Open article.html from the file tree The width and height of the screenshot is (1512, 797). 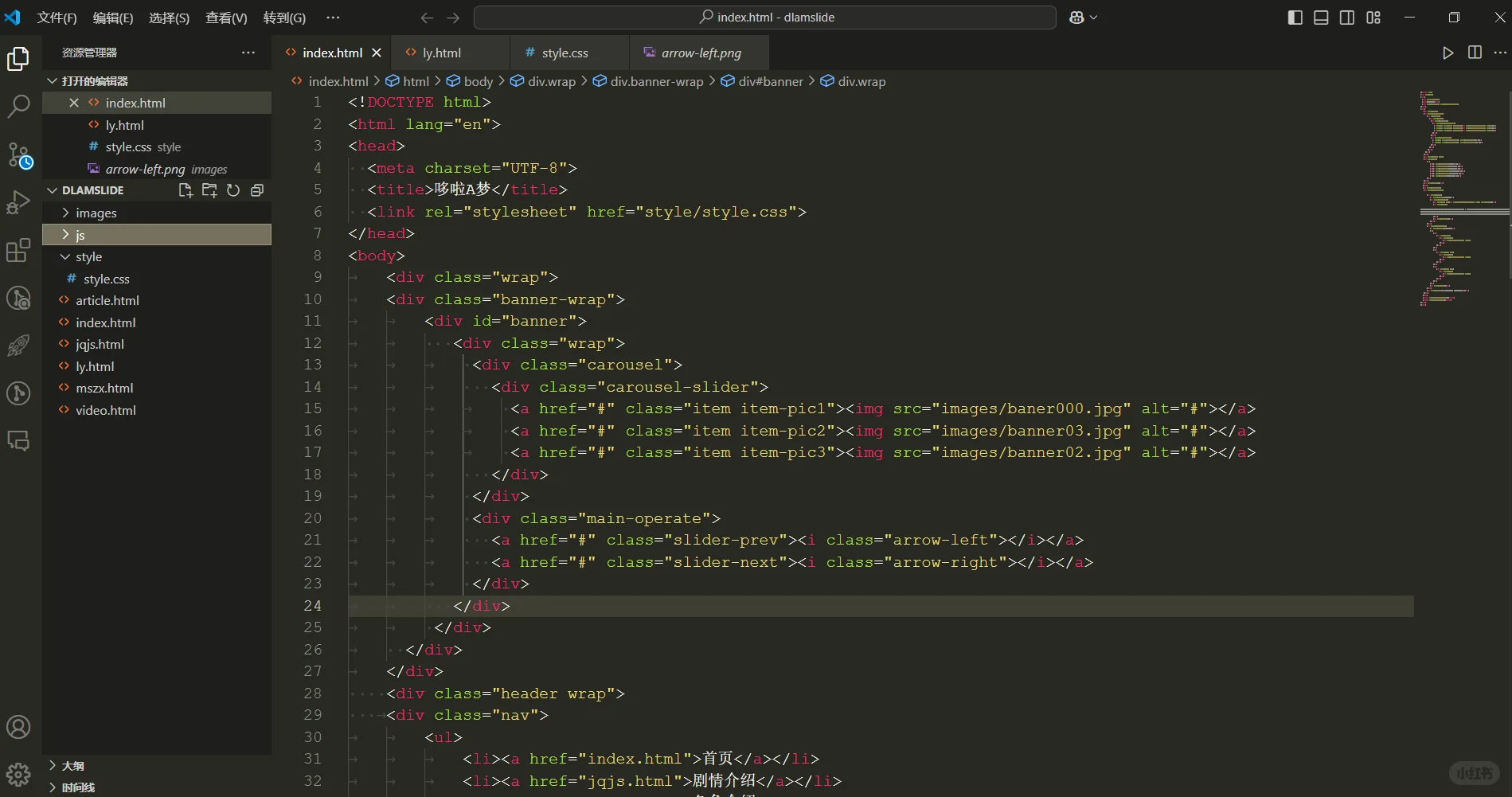pyautogui.click(x=157, y=300)
